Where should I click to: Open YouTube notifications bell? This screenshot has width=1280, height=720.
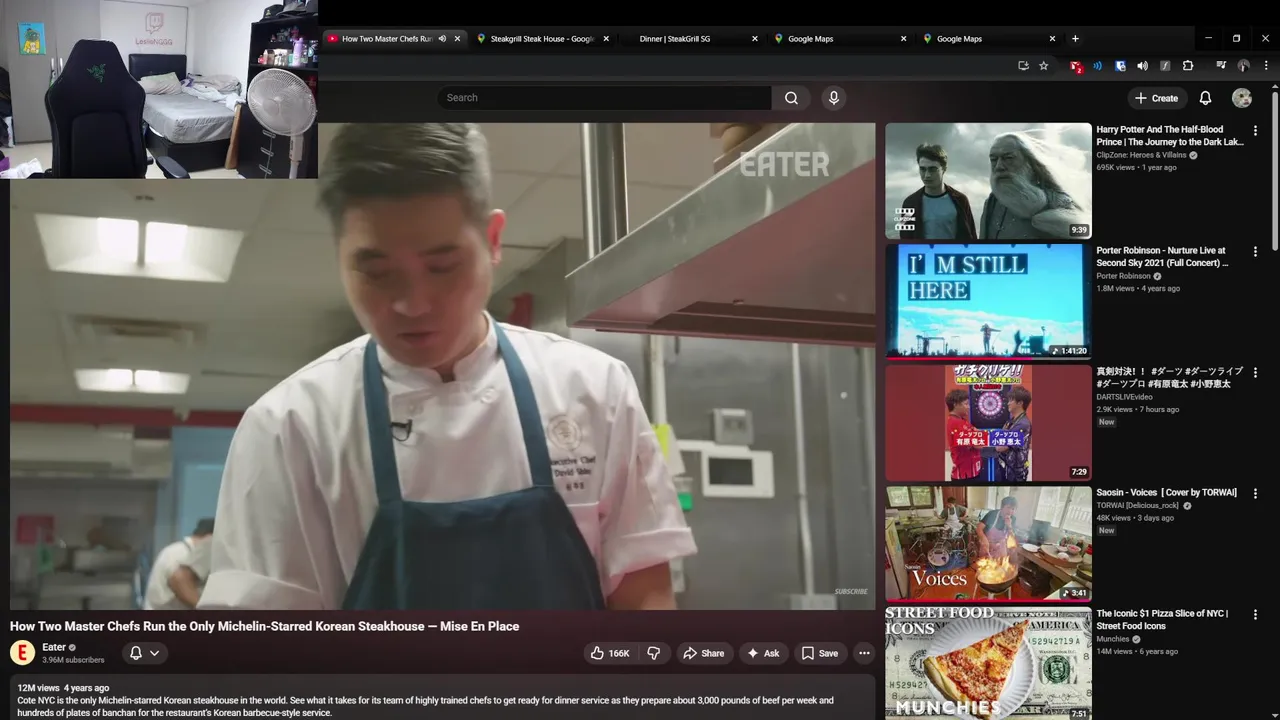tap(1205, 98)
